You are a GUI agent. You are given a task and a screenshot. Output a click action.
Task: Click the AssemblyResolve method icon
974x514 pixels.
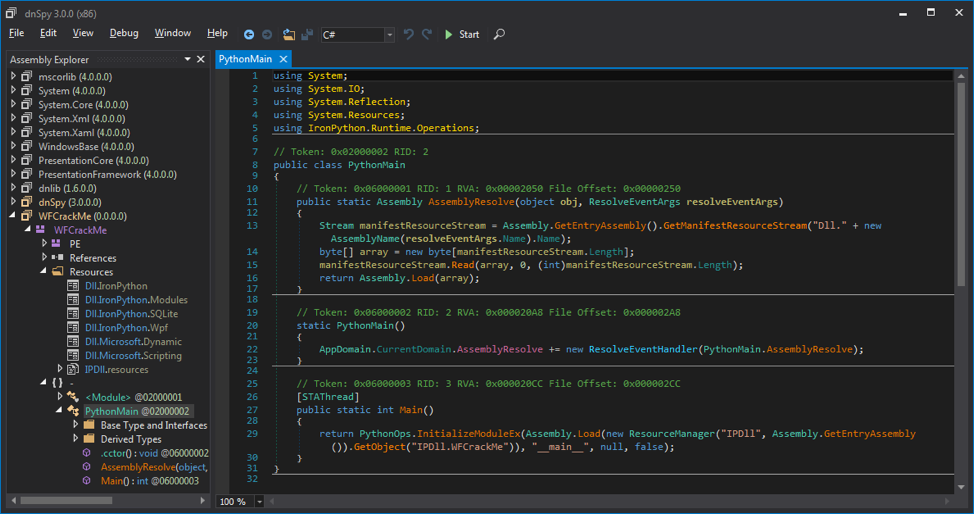[88, 467]
